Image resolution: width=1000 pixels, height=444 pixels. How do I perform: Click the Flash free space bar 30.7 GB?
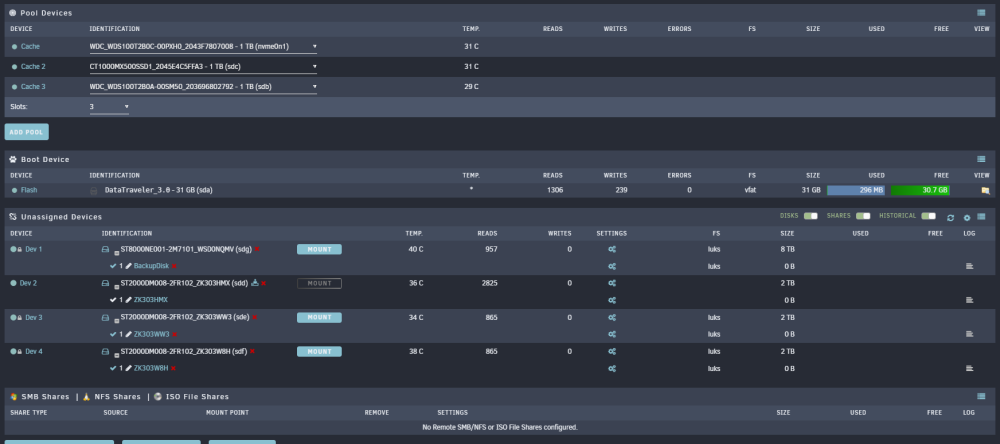click(920, 190)
